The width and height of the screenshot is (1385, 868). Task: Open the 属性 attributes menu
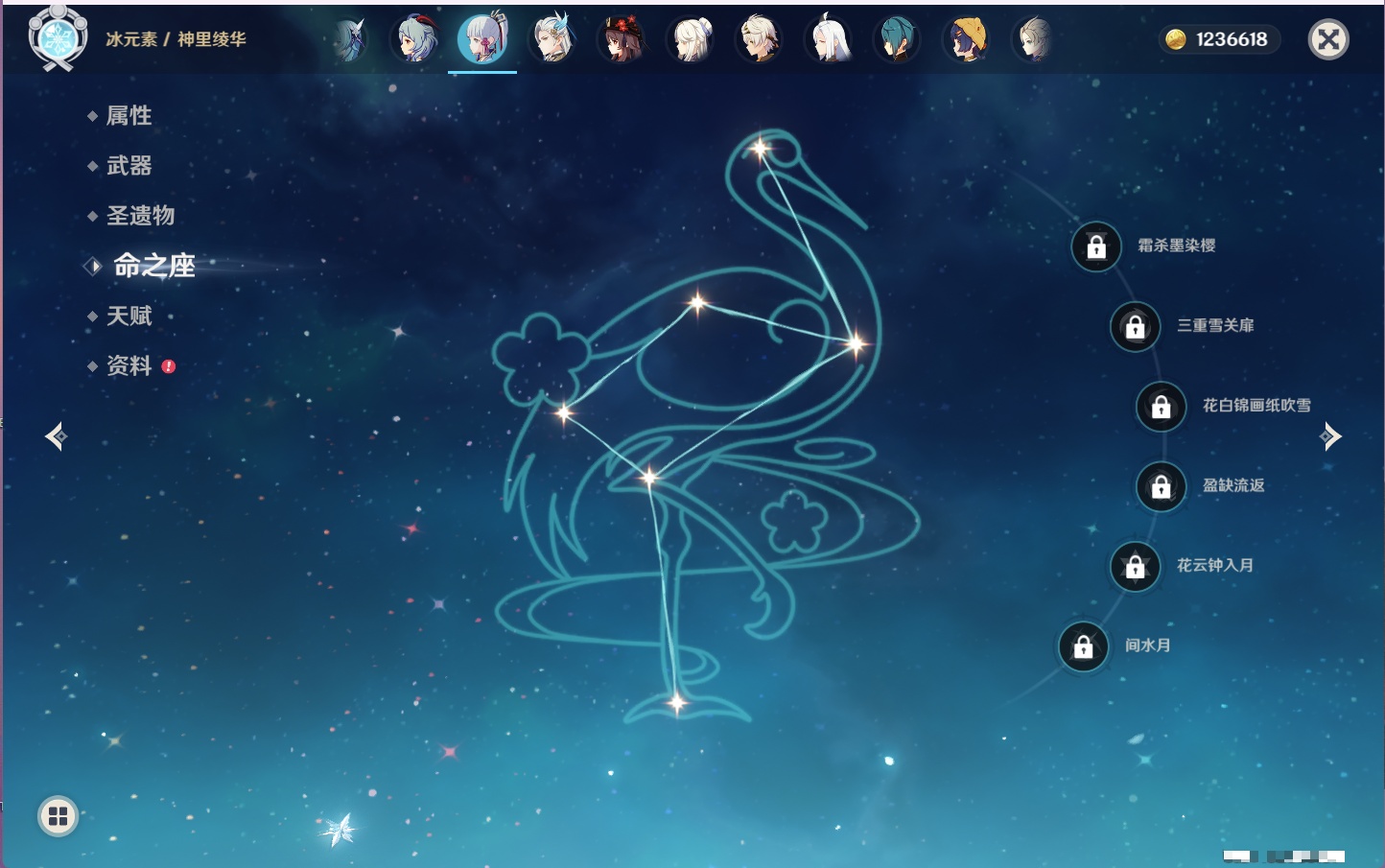click(x=129, y=116)
